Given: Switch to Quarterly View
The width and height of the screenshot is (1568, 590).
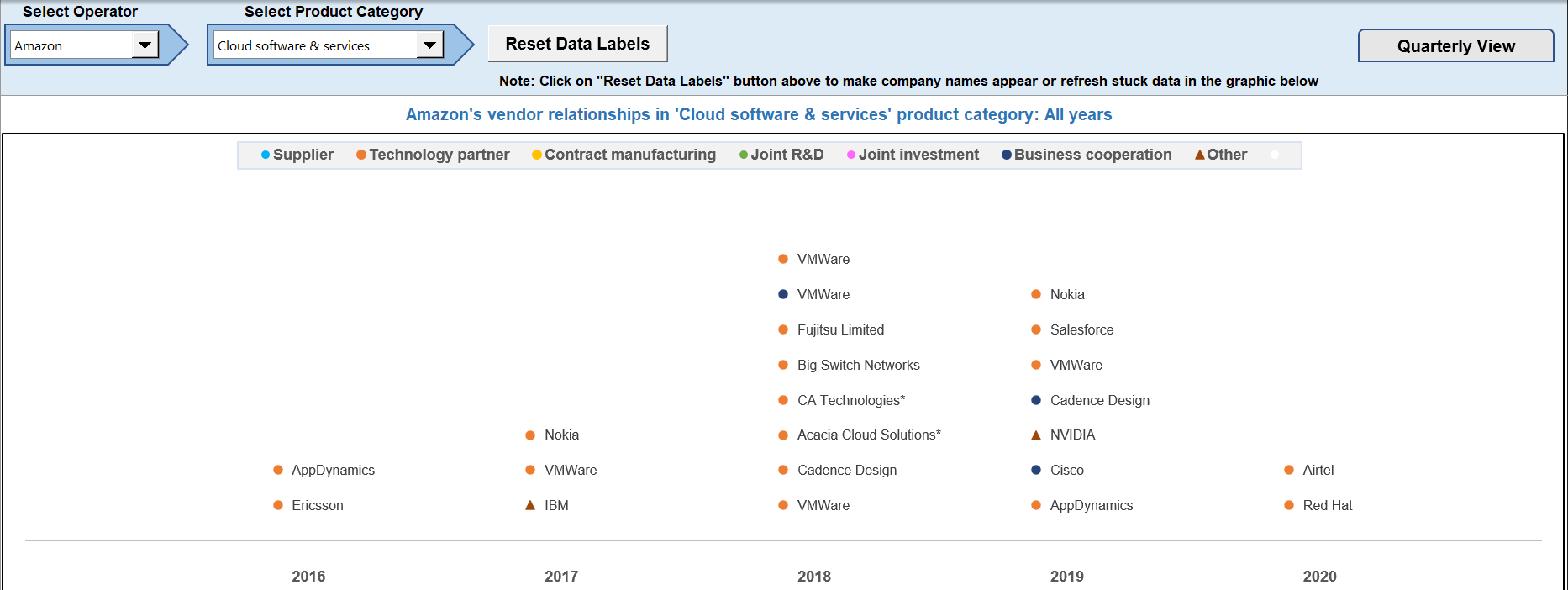Looking at the screenshot, I should tap(1455, 46).
